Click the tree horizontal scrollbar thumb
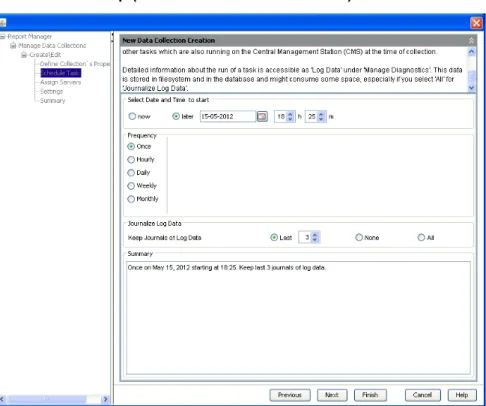Viewport: 486px width, 406px height. [x=47, y=399]
